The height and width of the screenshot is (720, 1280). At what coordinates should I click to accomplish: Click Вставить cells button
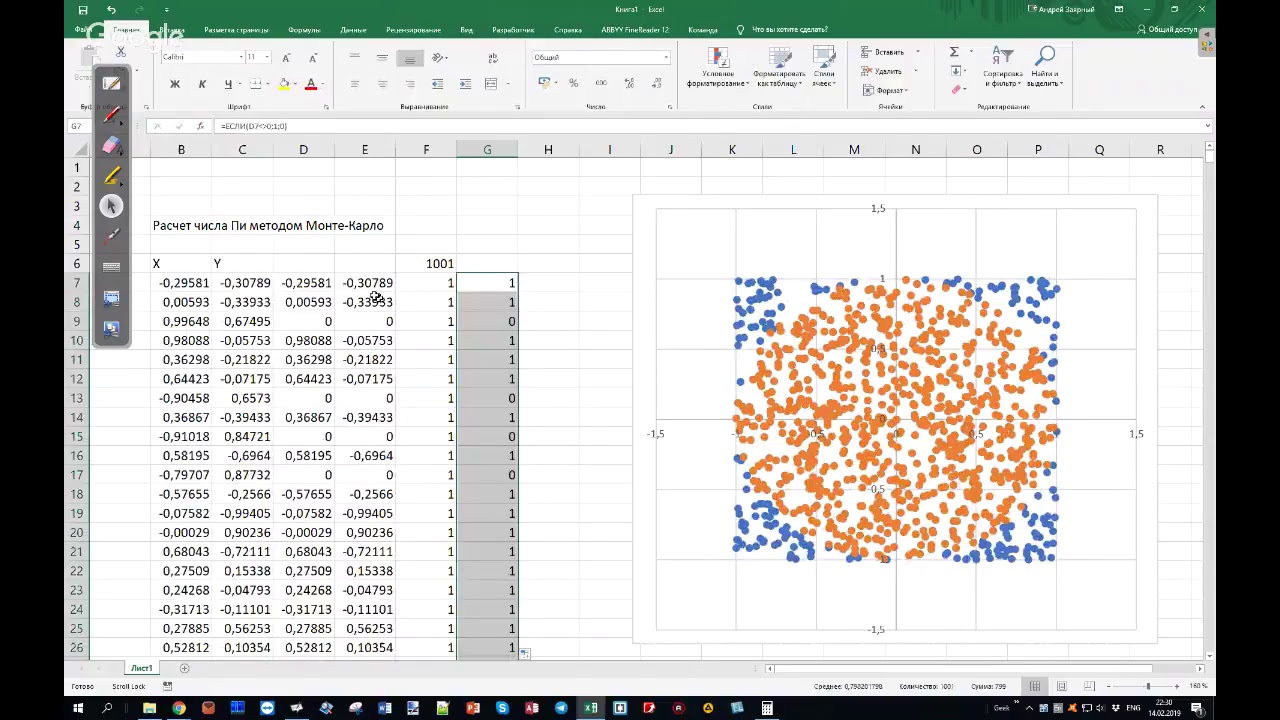885,52
